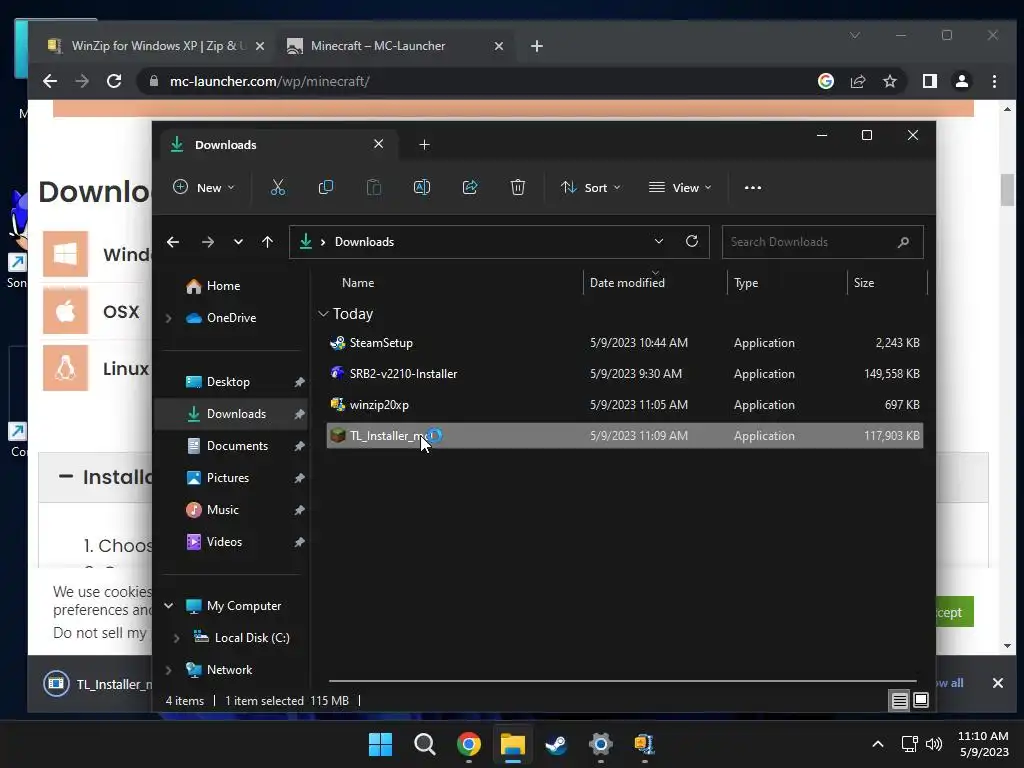This screenshot has height=768, width=1024.
Task: Open Chrome three-dot menu
Action: coord(994,81)
